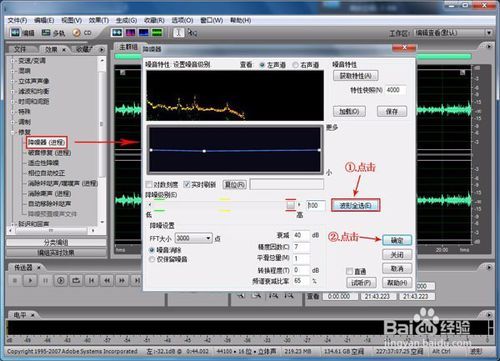500x361 pixels.
Task: Click the preview (试听) button
Action: 361,283
